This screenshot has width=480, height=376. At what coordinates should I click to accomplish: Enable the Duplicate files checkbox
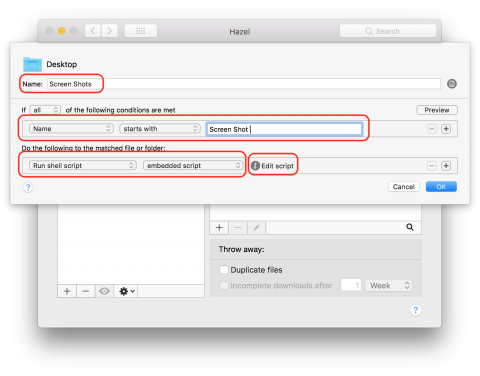click(224, 269)
